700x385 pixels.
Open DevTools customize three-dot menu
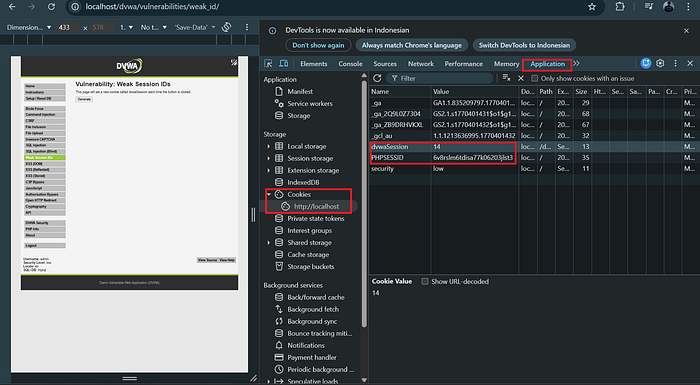pyautogui.click(x=675, y=63)
